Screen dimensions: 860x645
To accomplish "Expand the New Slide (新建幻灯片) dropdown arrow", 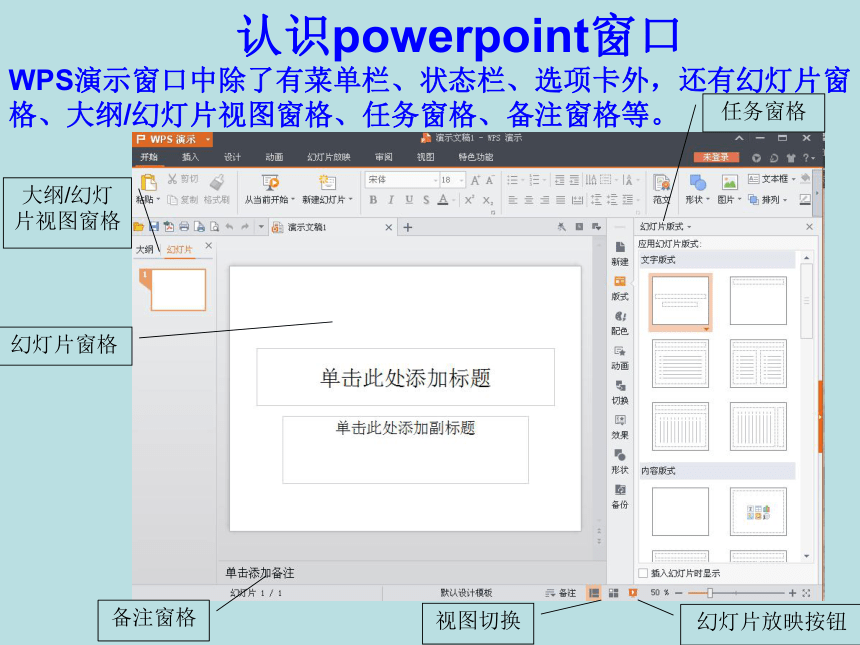I will pos(350,200).
